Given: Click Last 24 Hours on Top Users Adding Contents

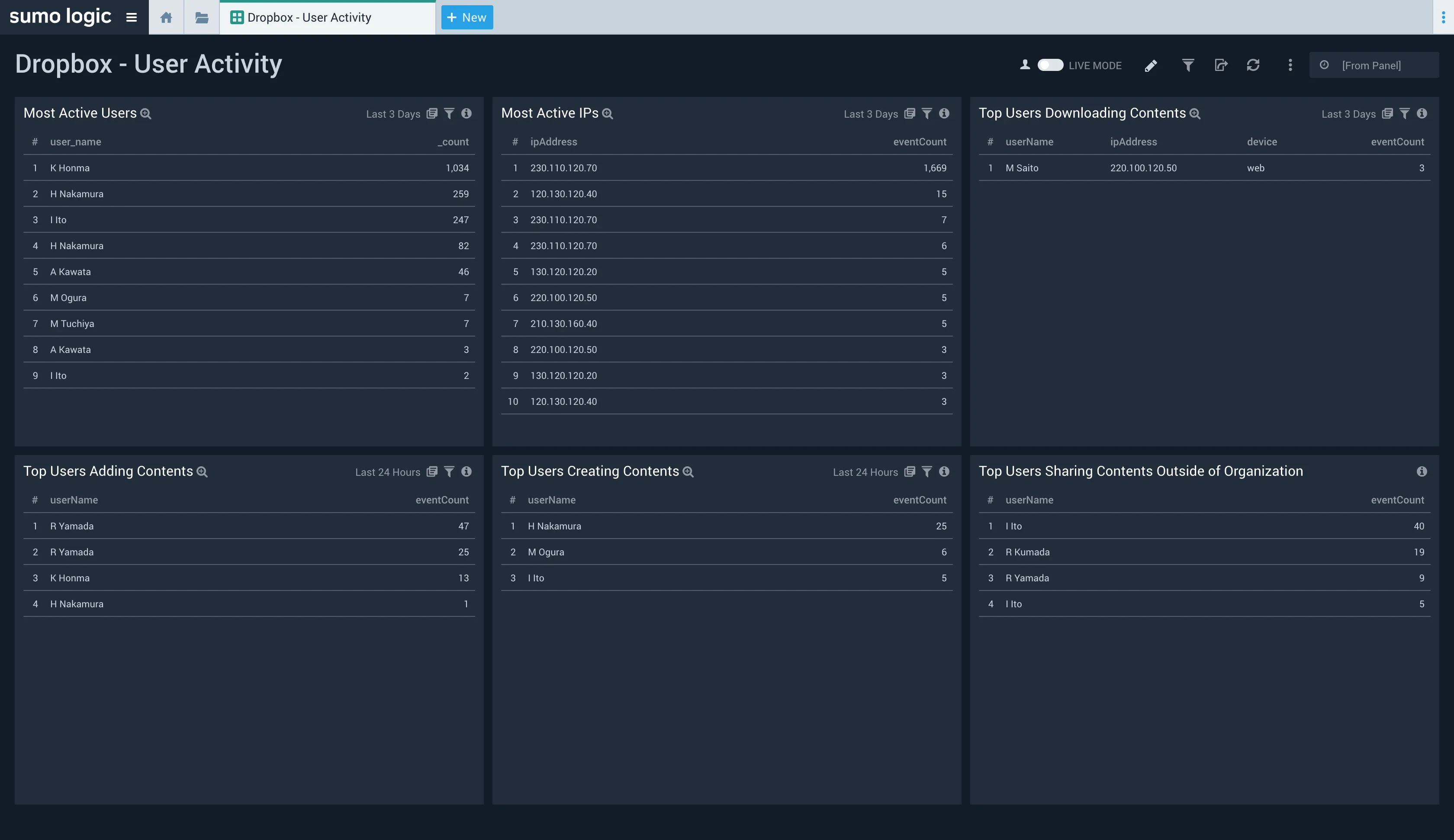Looking at the screenshot, I should pyautogui.click(x=388, y=472).
